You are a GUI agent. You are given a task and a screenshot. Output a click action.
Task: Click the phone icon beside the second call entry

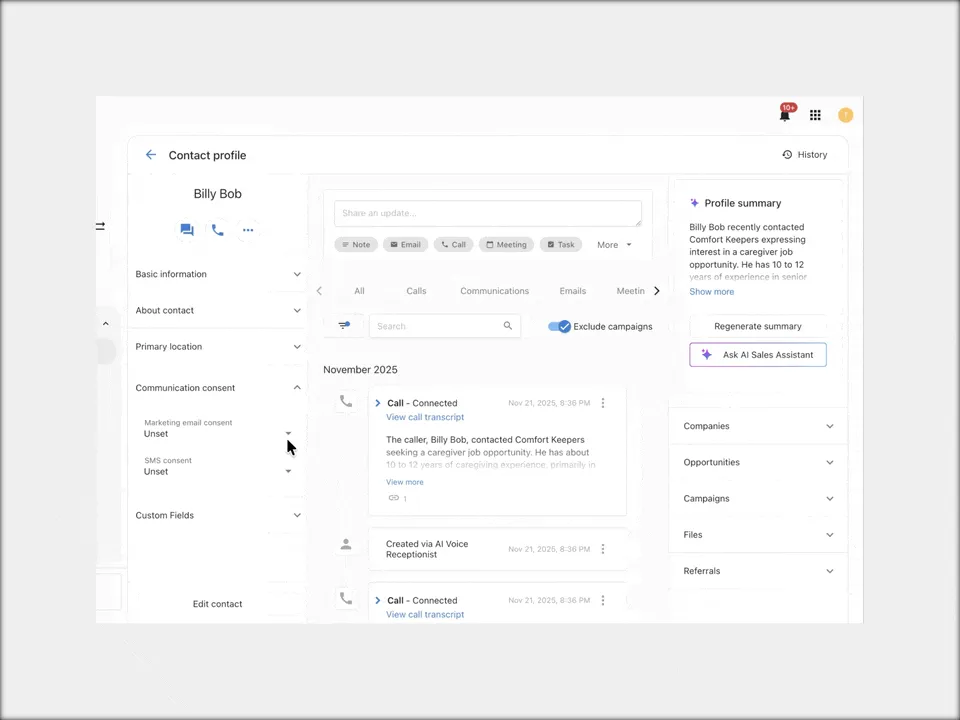(346, 598)
